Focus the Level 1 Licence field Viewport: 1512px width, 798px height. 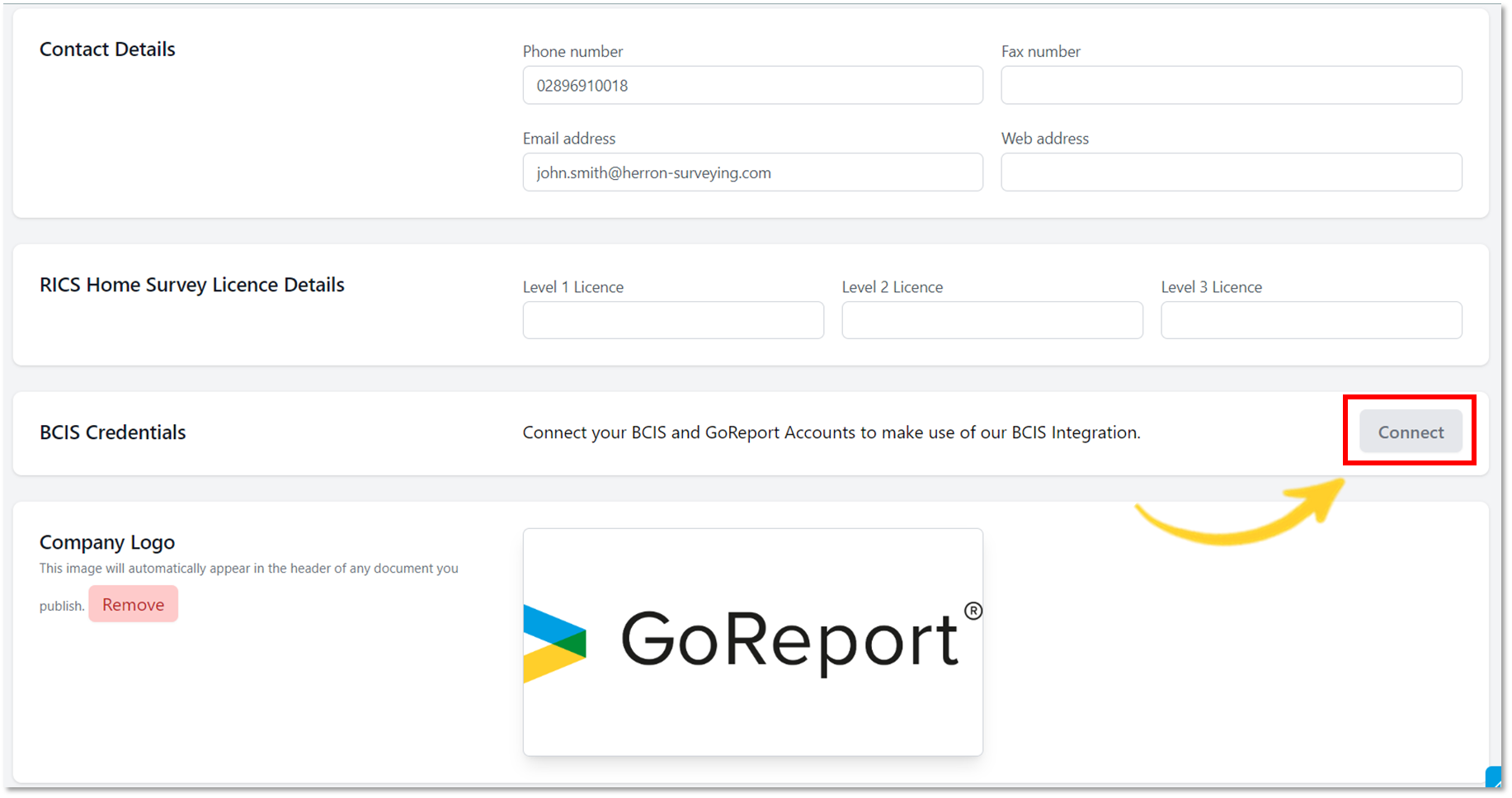click(673, 320)
